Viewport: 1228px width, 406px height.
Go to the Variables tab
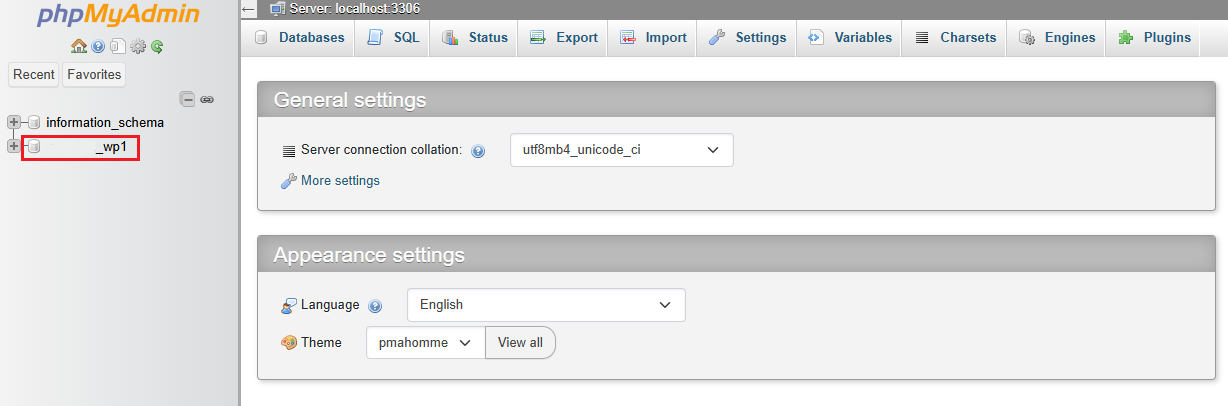[x=849, y=38]
